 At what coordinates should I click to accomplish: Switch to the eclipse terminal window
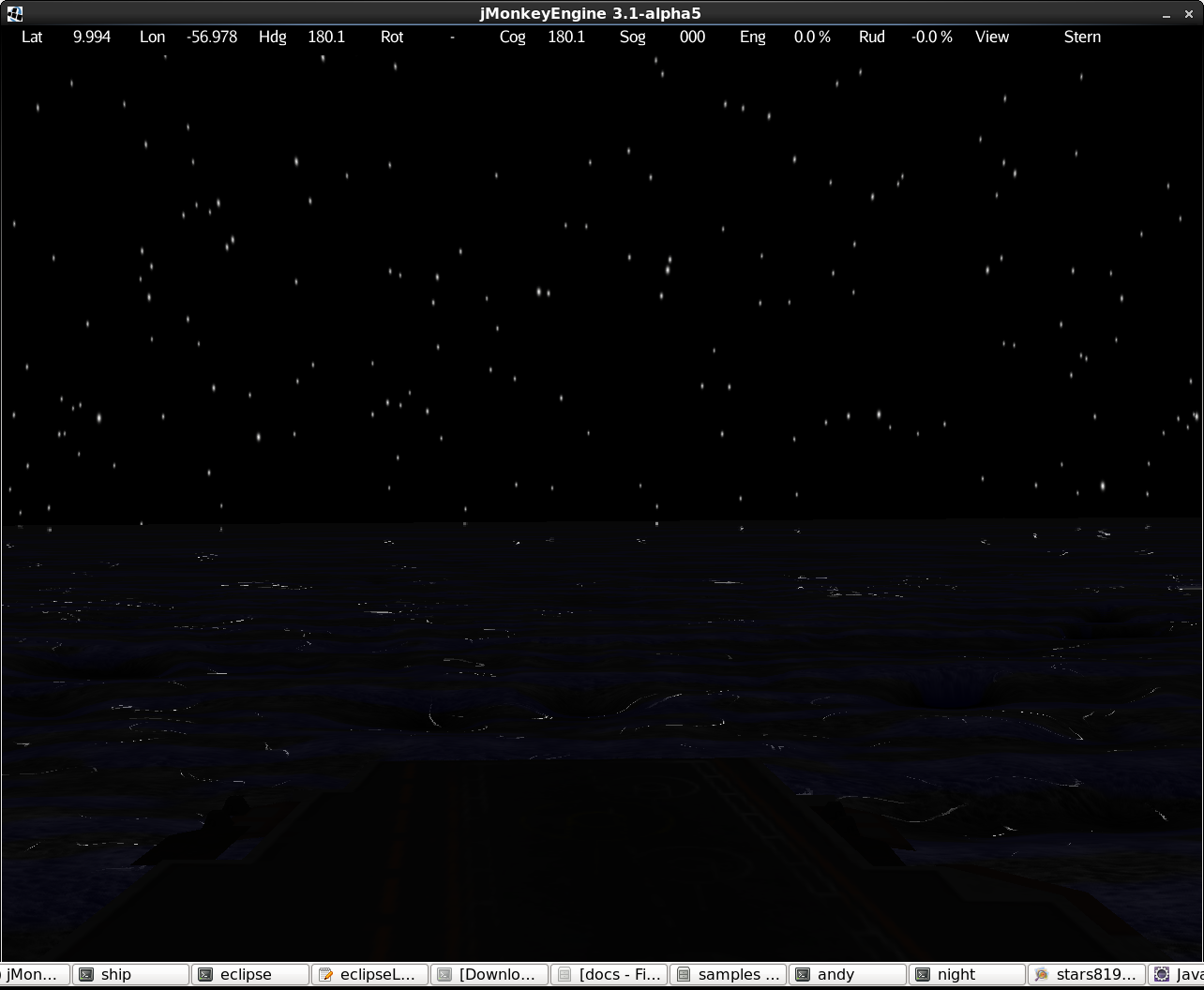249,974
